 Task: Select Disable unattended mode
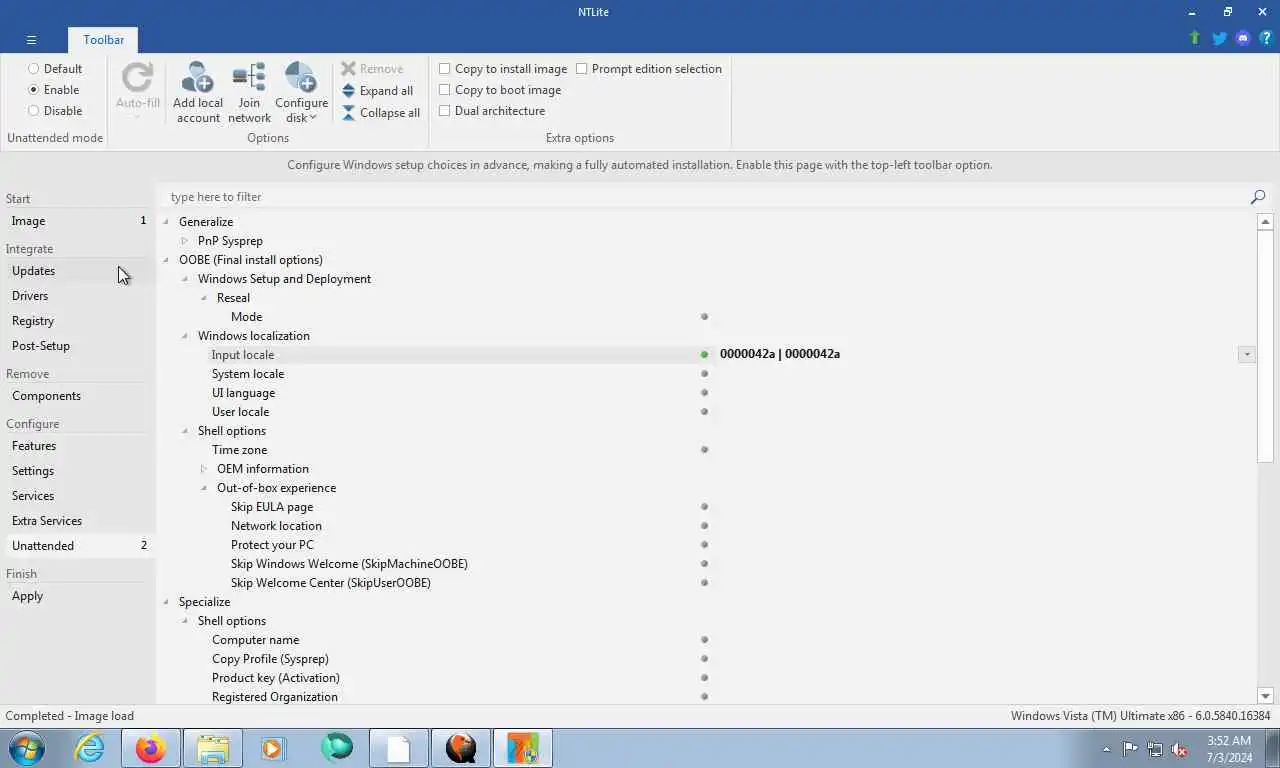(34, 111)
